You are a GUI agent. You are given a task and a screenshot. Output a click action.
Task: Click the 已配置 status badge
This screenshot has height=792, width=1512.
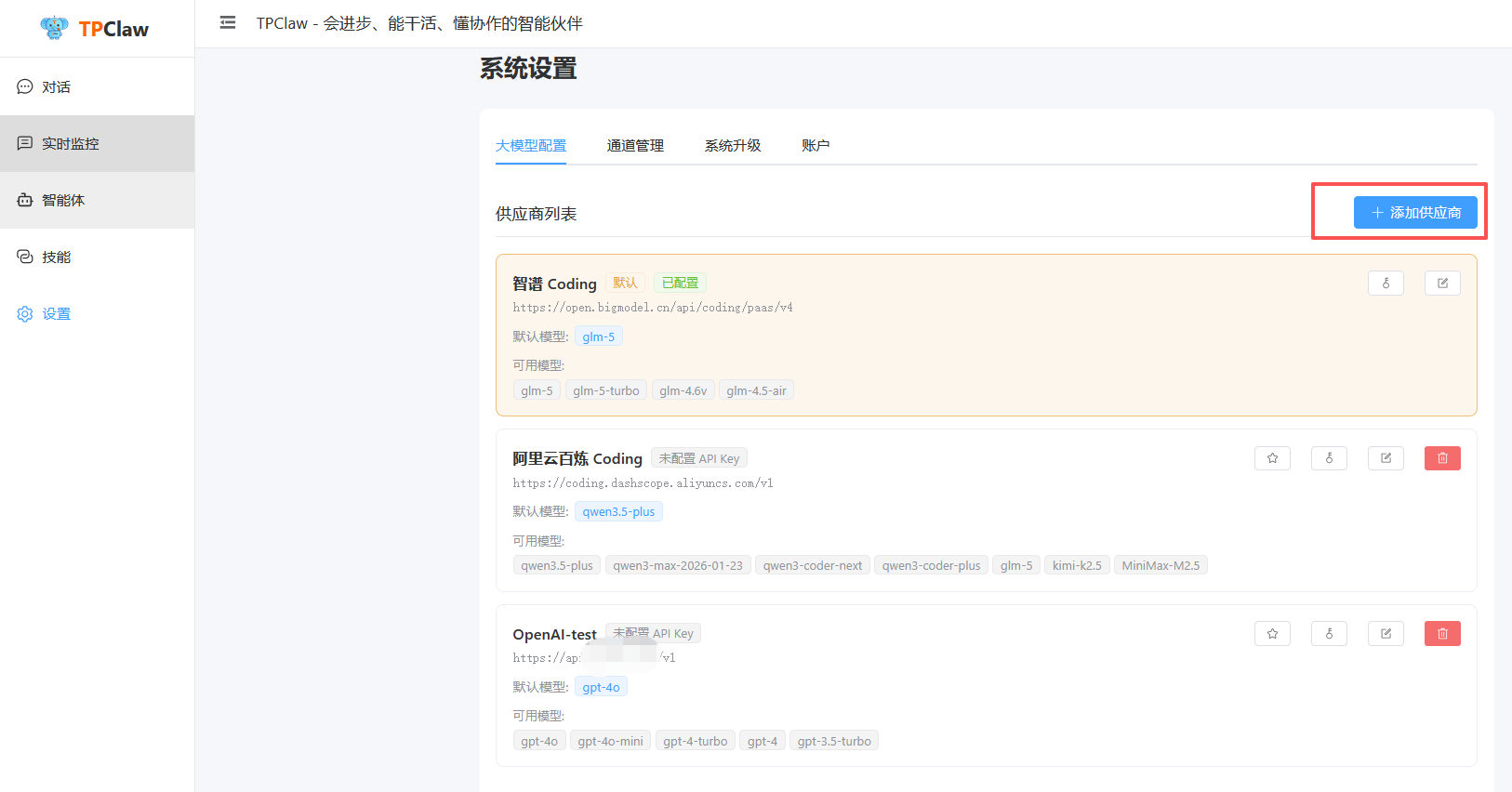(x=680, y=283)
